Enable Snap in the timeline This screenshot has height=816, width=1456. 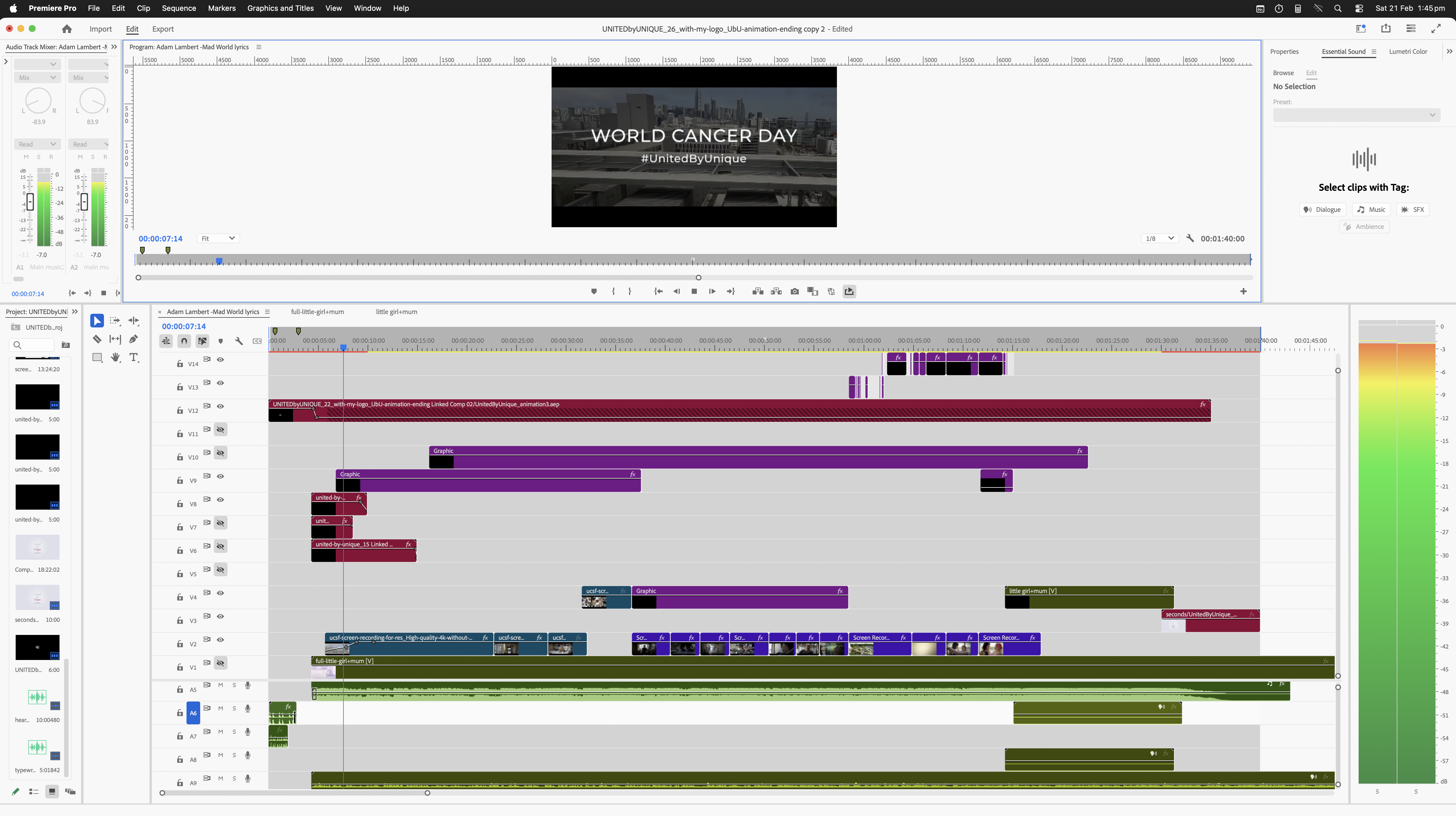pyautogui.click(x=184, y=341)
